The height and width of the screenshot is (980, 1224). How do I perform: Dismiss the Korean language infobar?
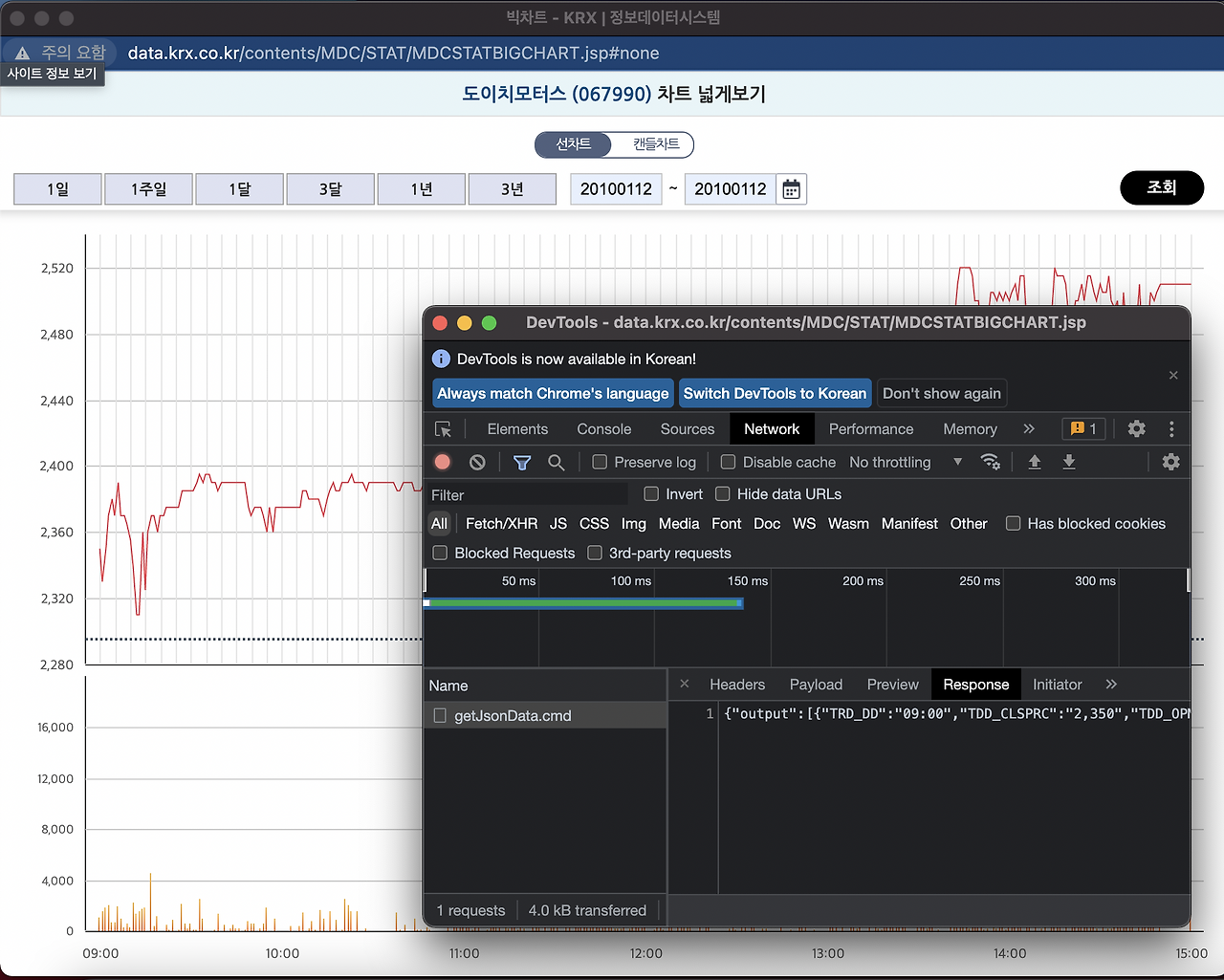[1173, 375]
